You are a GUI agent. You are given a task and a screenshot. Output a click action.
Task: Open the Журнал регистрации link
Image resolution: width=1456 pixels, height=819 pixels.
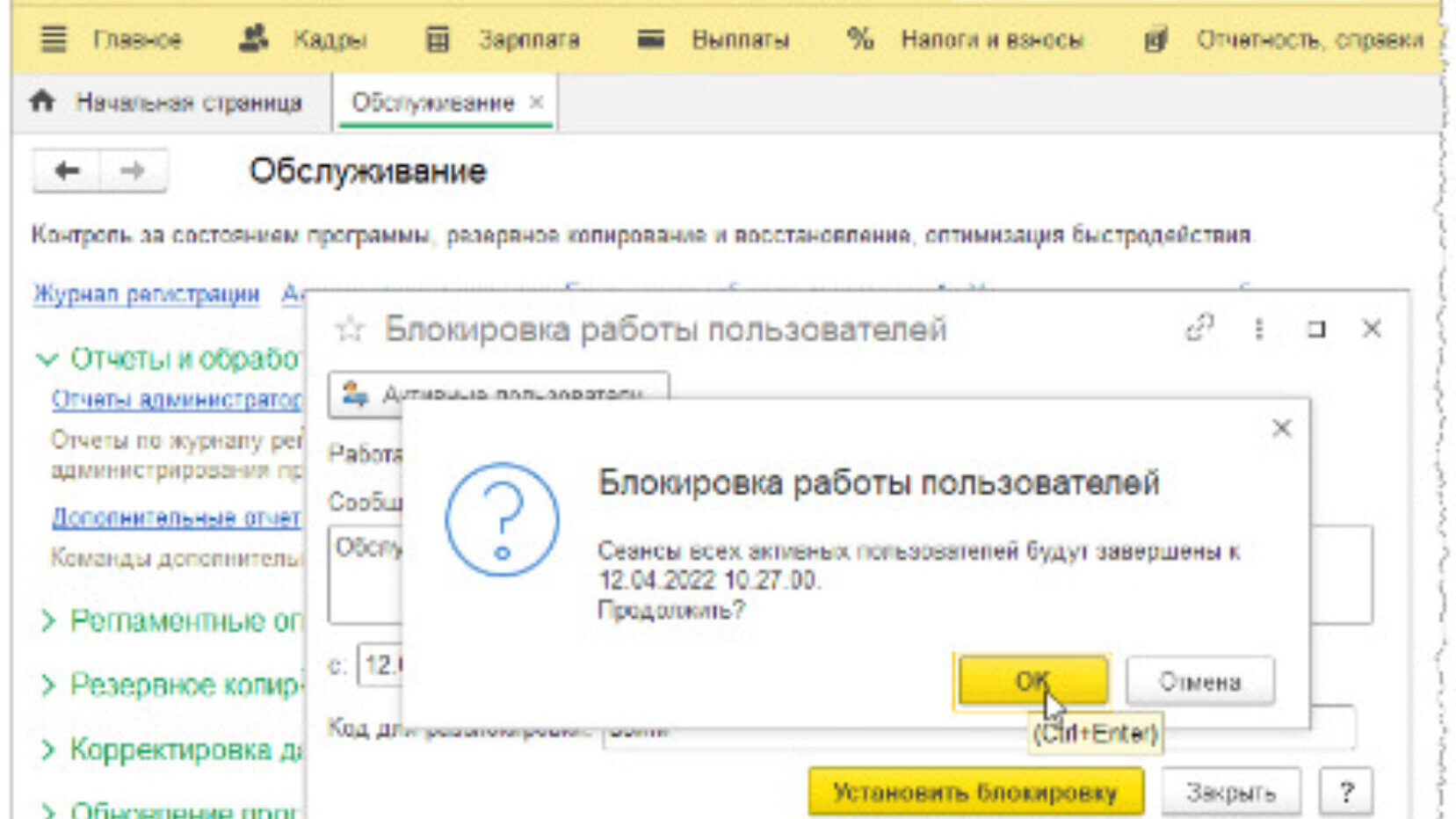pyautogui.click(x=146, y=294)
